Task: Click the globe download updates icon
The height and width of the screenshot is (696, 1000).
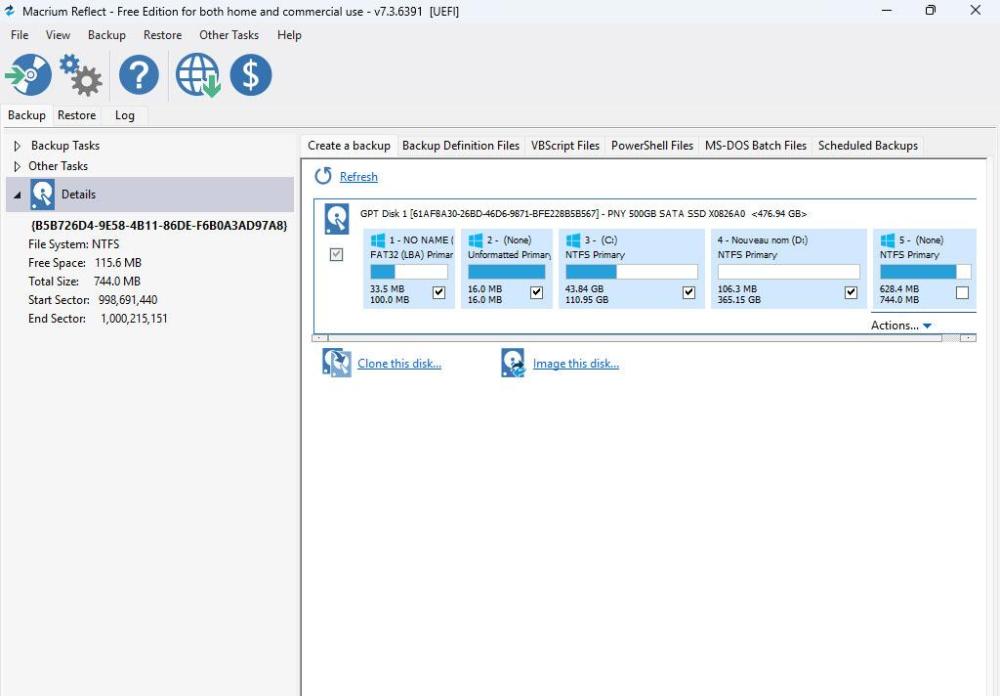Action: tap(197, 75)
